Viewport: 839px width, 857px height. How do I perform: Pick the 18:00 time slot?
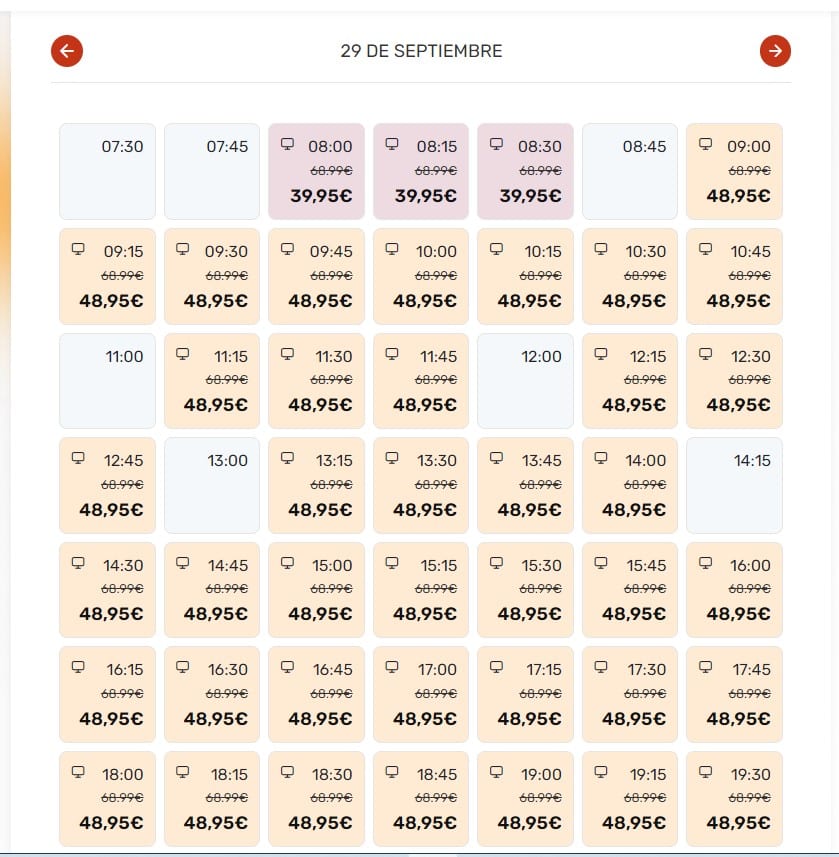[x=107, y=799]
